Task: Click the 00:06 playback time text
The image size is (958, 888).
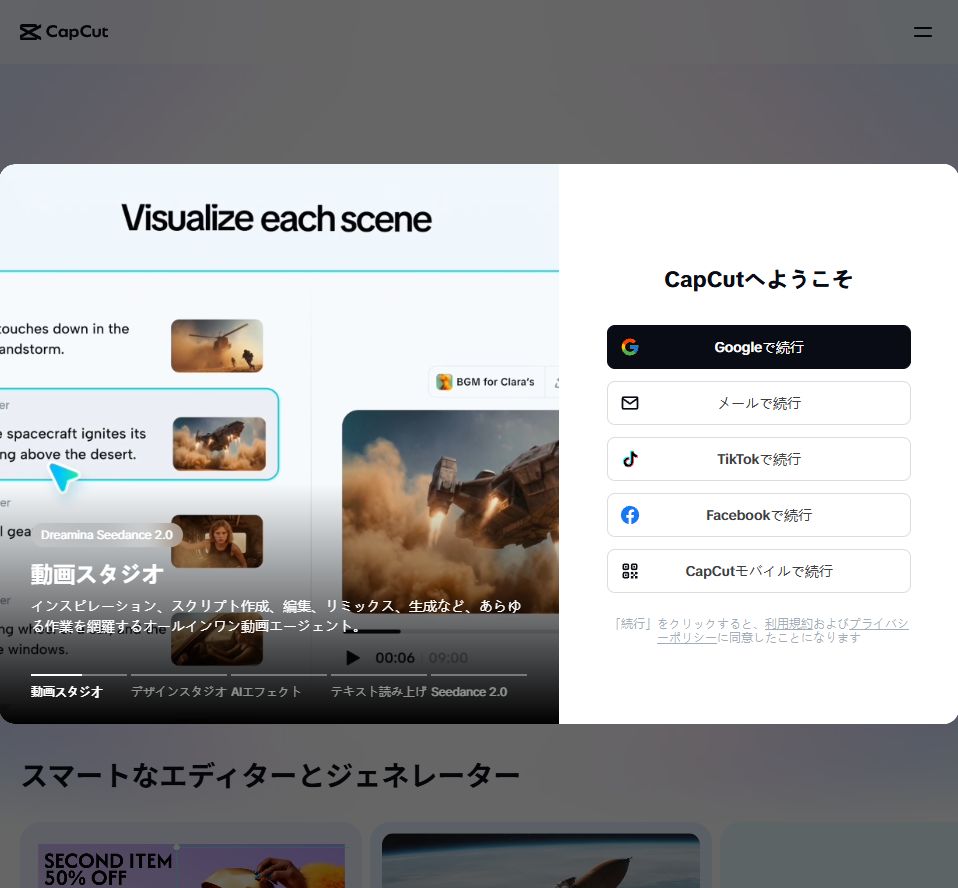Action: click(x=395, y=658)
